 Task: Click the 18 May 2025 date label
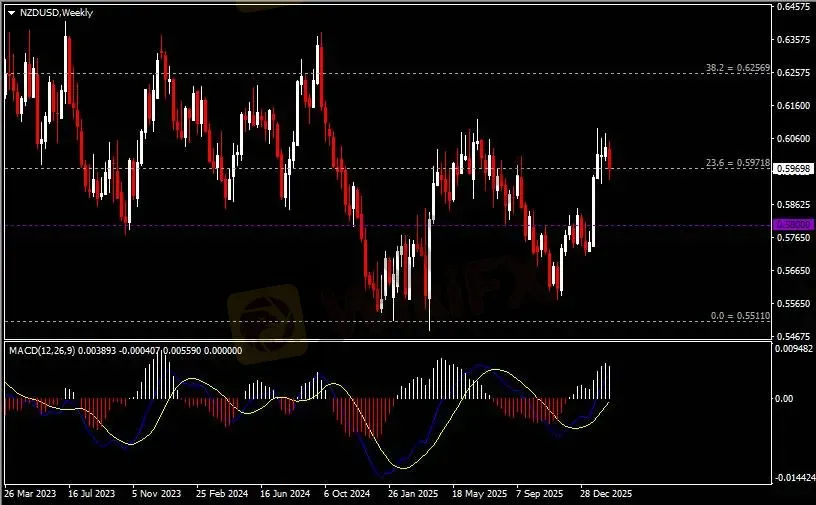[x=477, y=494]
